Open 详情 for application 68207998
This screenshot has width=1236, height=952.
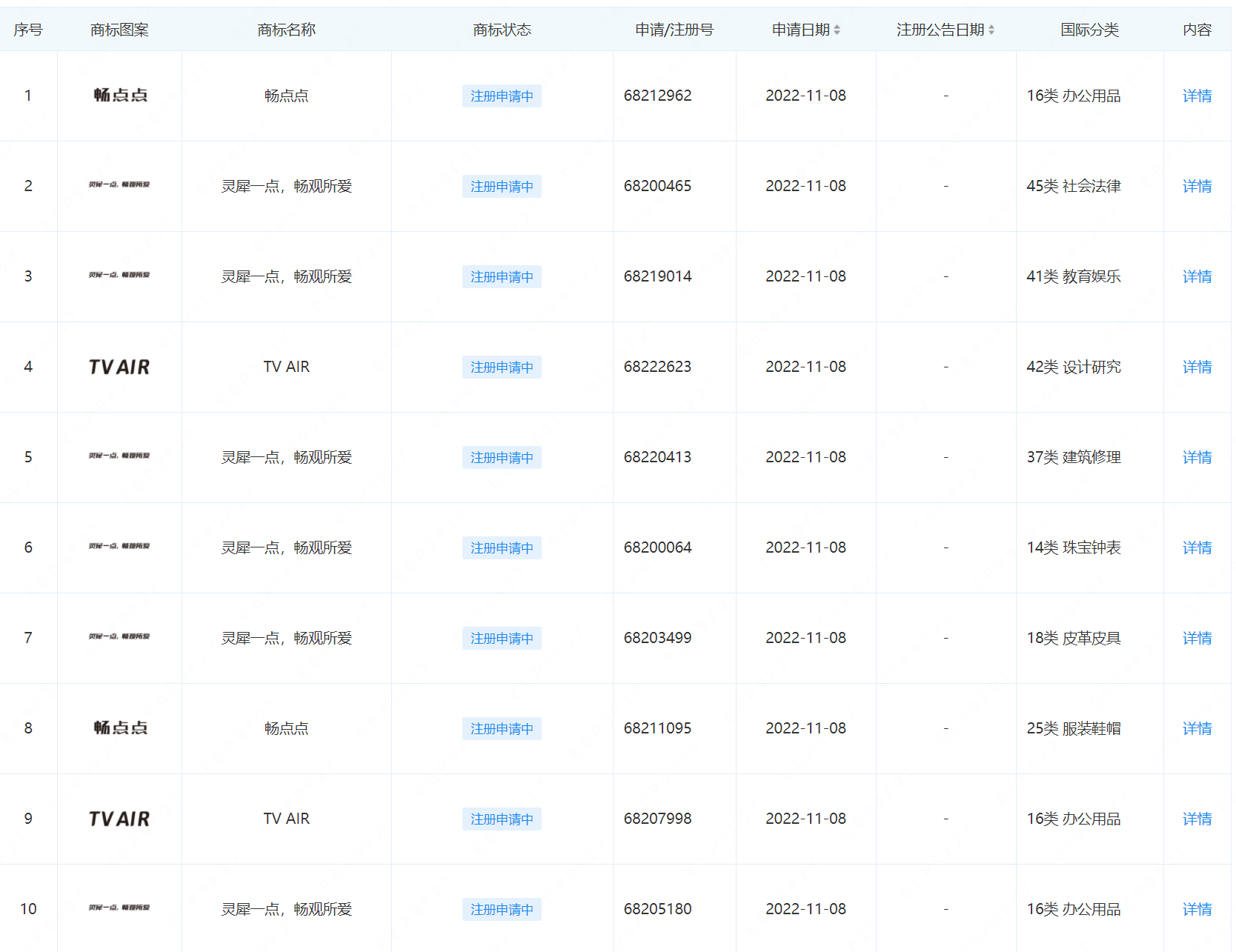[x=1197, y=819]
